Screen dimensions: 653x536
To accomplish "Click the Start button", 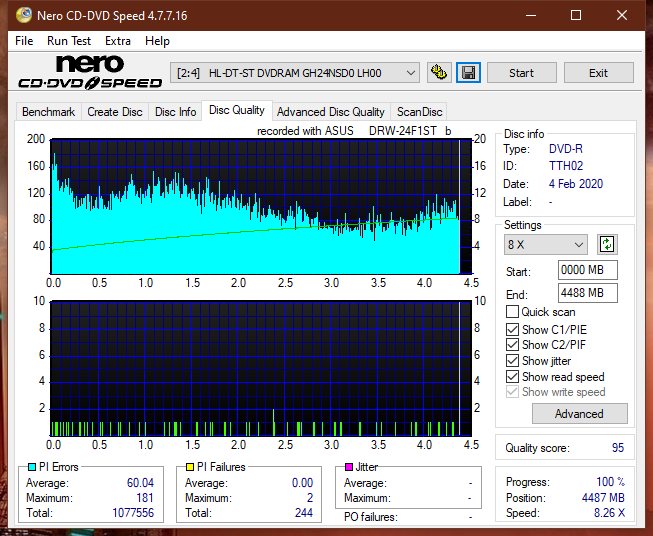I will coord(521,73).
